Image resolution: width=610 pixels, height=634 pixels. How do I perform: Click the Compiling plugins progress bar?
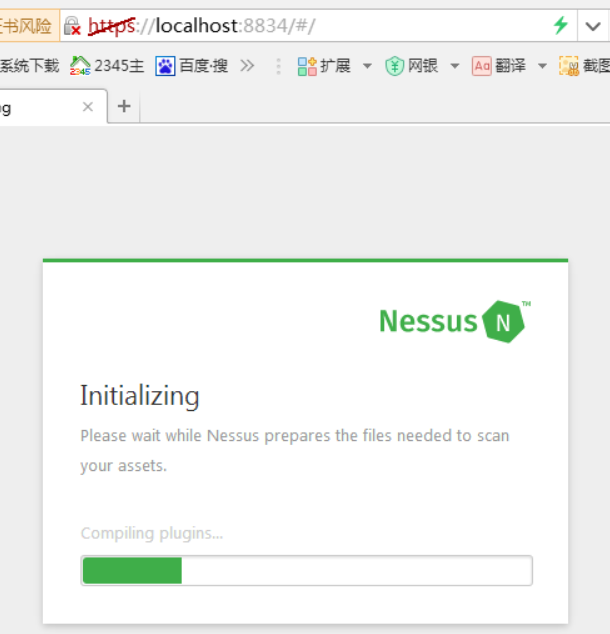306,570
